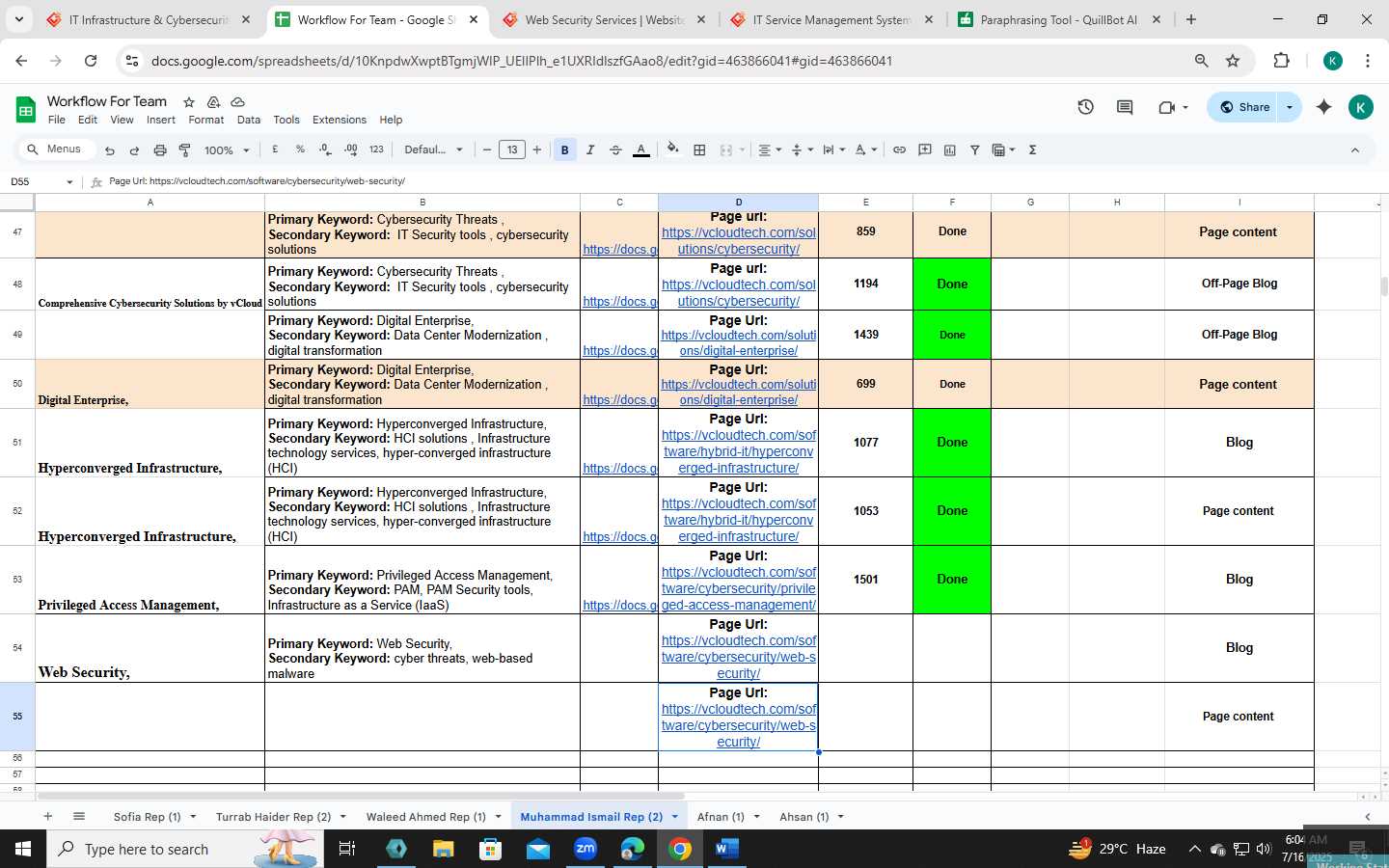Viewport: 1389px width, 868px height.
Task: Decrease font size with minus button
Action: (x=487, y=149)
